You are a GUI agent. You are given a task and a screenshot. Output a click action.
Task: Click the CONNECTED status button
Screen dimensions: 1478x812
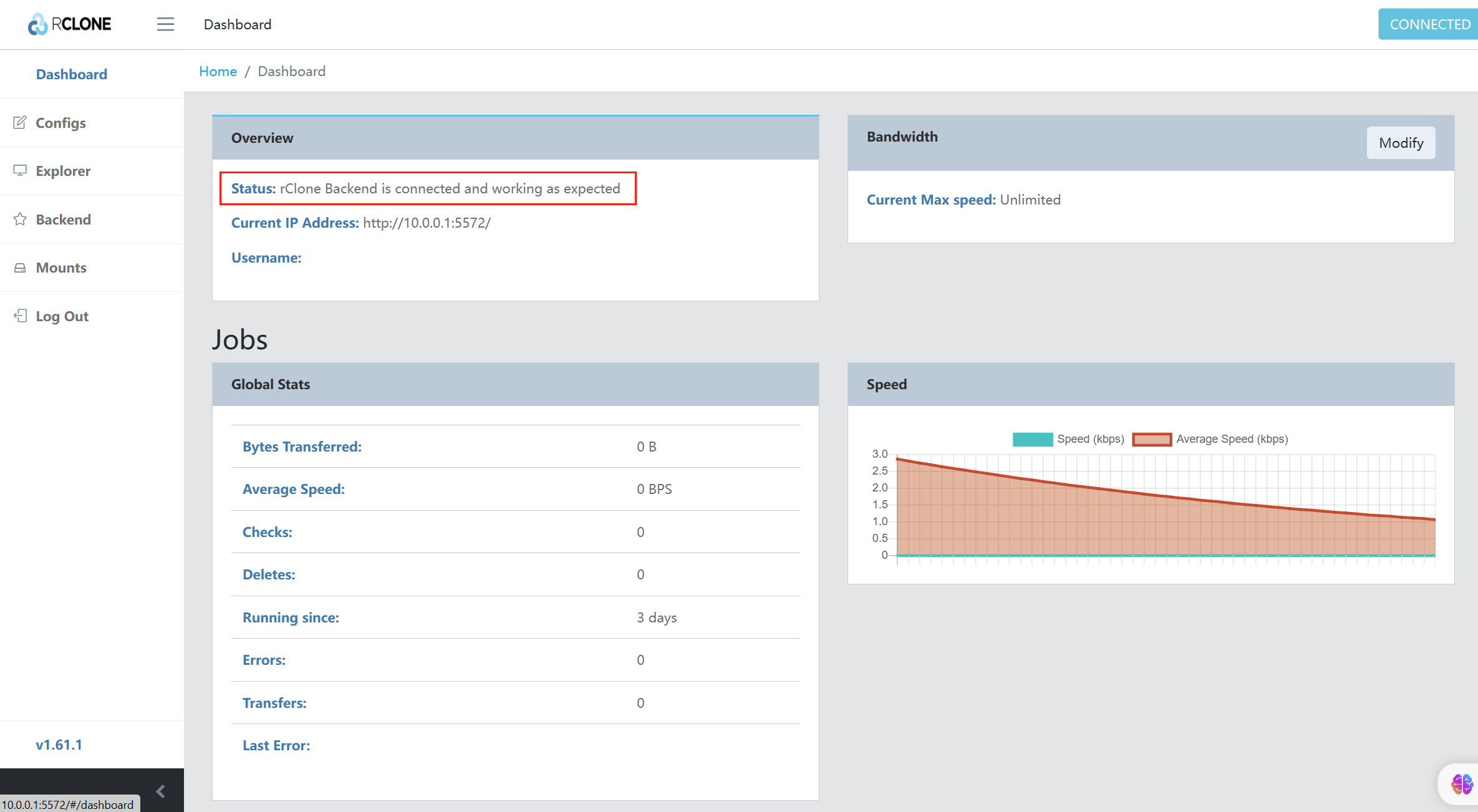click(x=1429, y=24)
